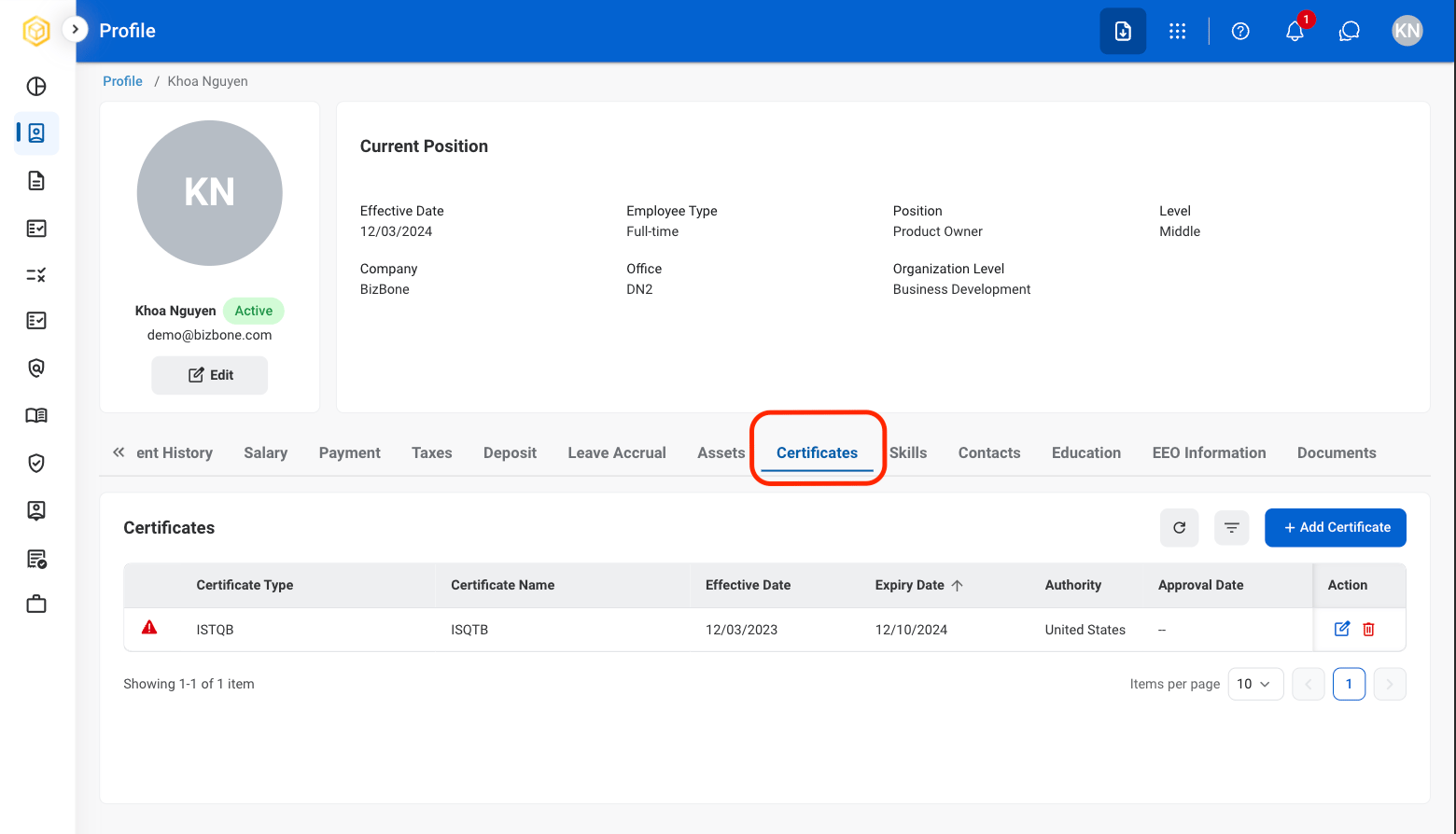The height and width of the screenshot is (834, 1456).
Task: Open the chat messages icon
Action: pos(1350,31)
